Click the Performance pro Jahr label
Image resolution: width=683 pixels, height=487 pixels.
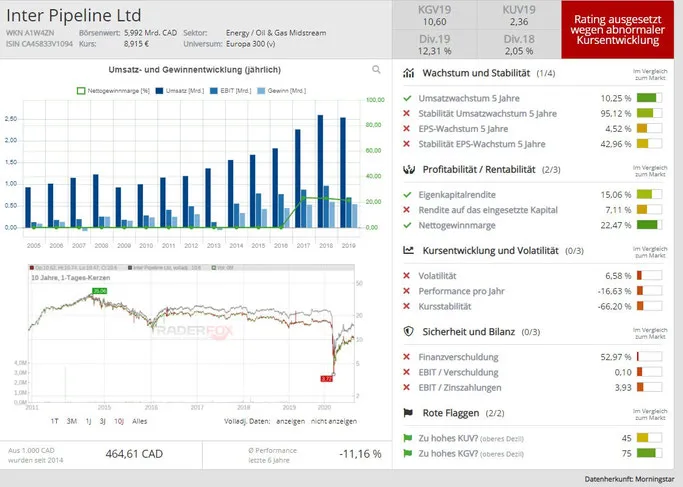pos(461,291)
